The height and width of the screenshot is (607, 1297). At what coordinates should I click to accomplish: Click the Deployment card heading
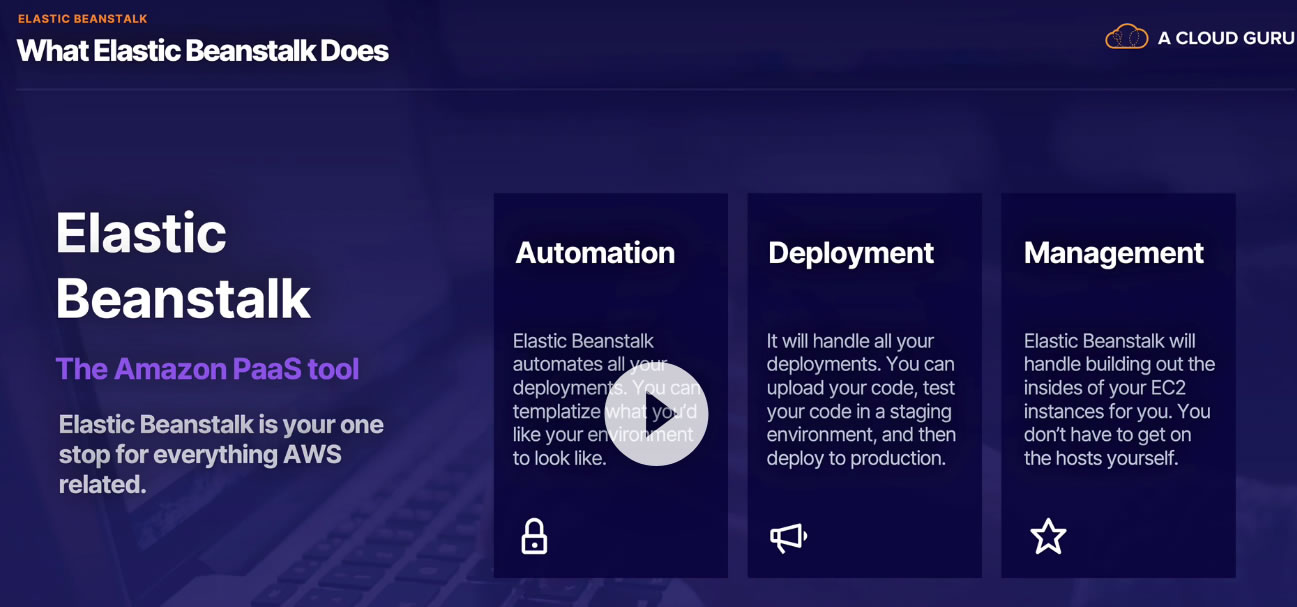[851, 253]
